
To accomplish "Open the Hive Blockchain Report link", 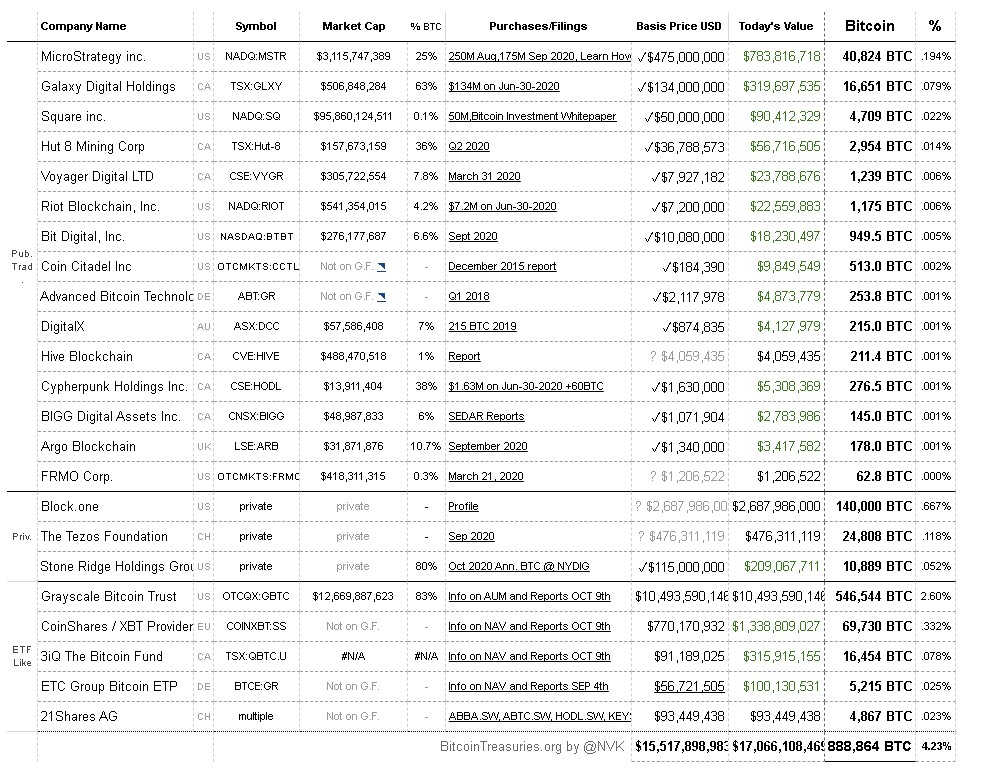I will point(464,357).
